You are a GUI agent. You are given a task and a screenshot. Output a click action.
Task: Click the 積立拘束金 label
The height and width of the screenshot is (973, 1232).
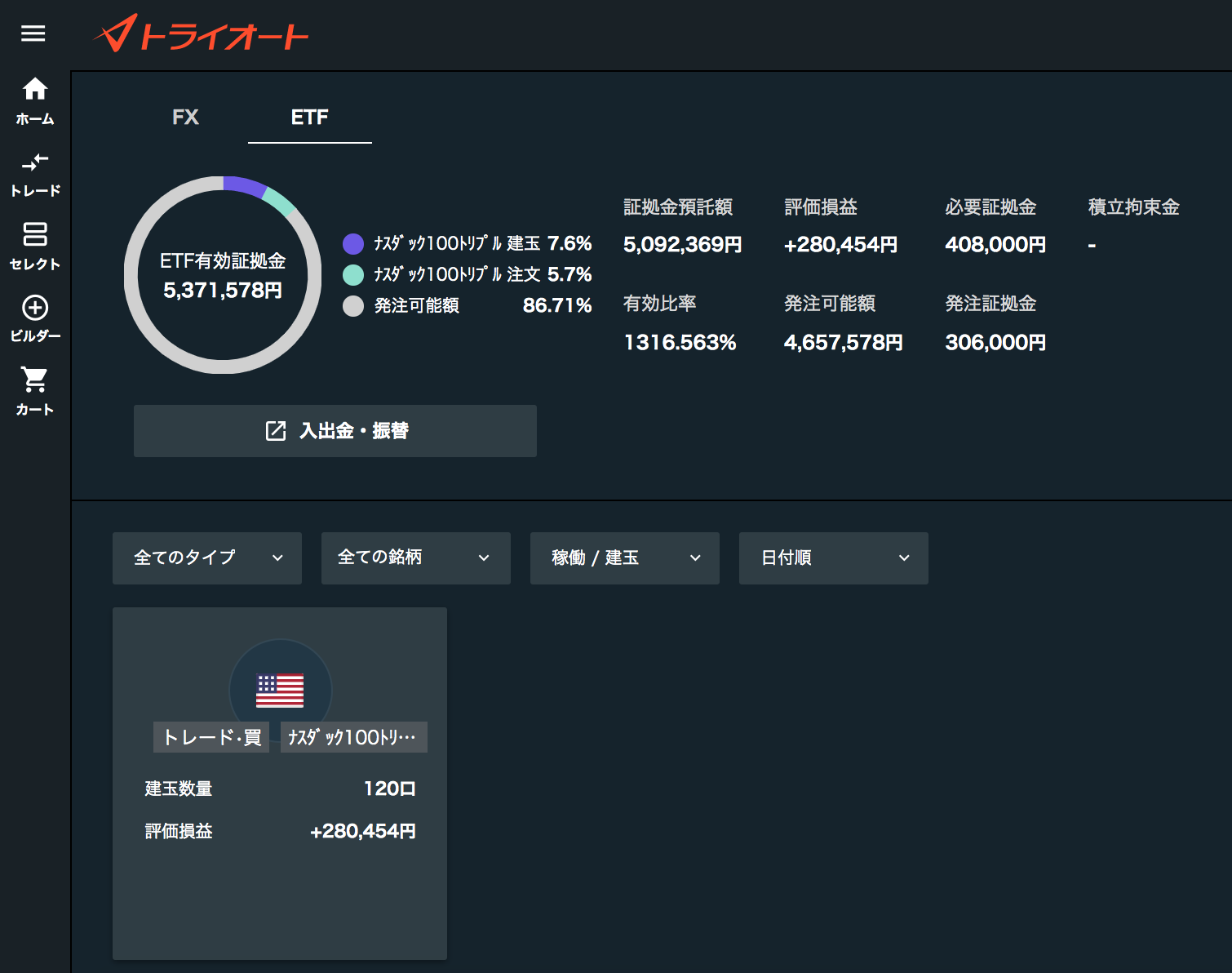point(1134,207)
